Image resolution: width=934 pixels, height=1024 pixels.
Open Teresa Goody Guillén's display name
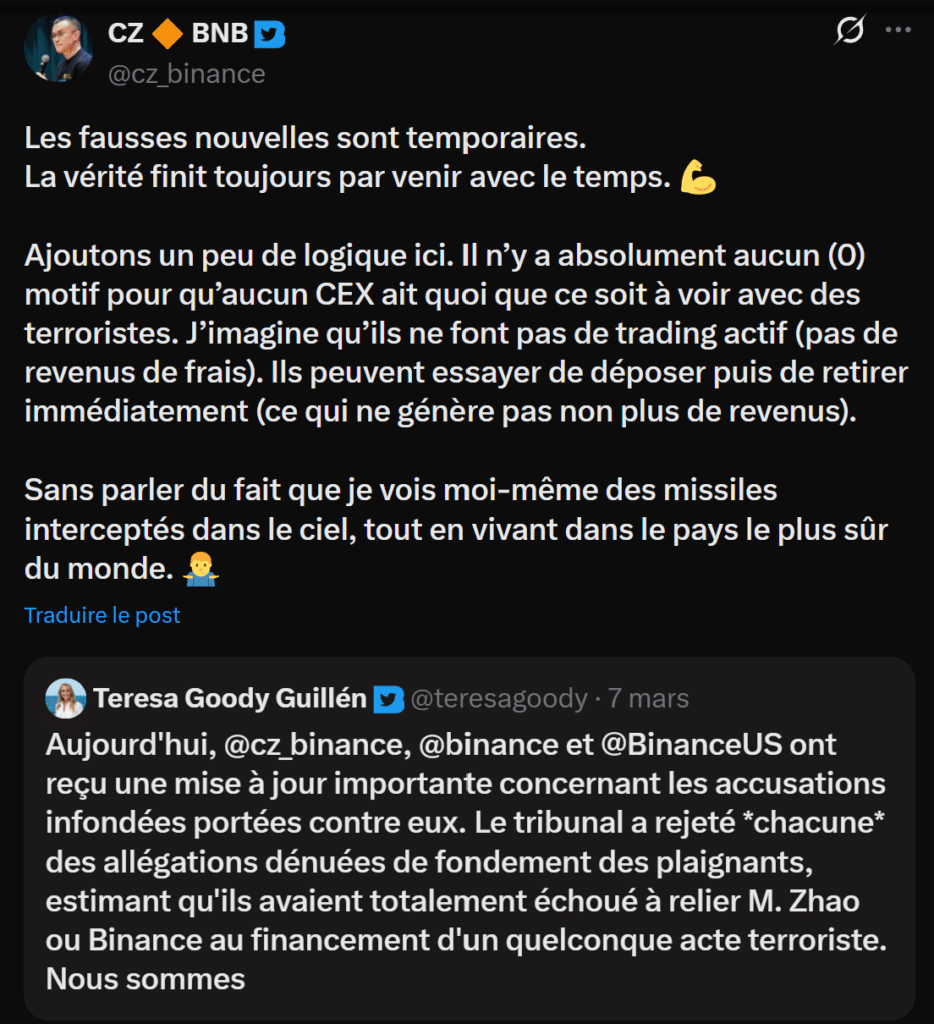click(230, 698)
